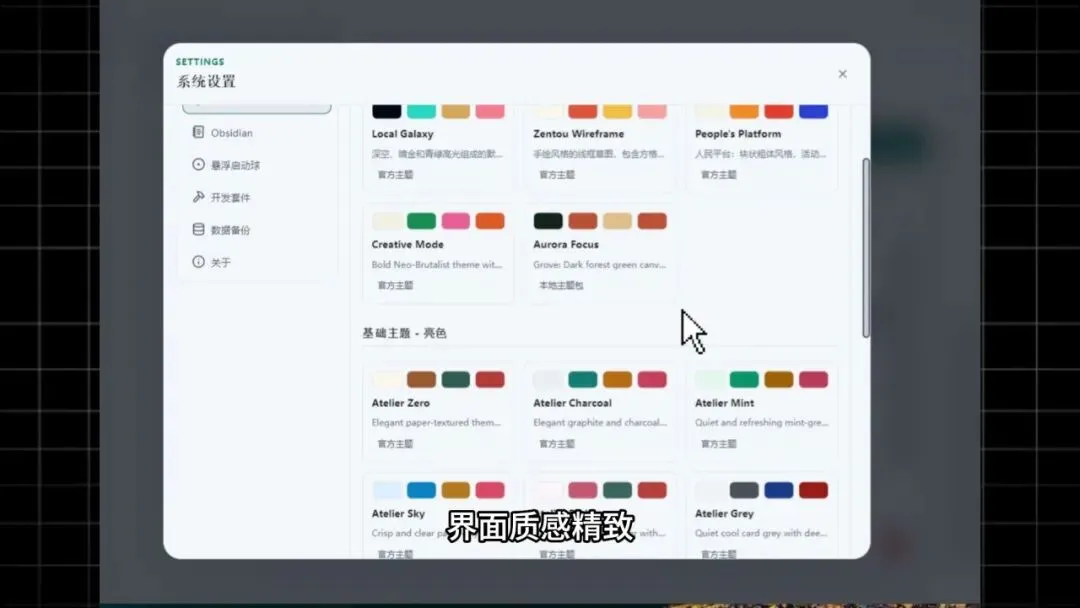The width and height of the screenshot is (1080, 608).
Task: Click the 'Elegant graphite and charcoal' description
Action: click(x=600, y=423)
